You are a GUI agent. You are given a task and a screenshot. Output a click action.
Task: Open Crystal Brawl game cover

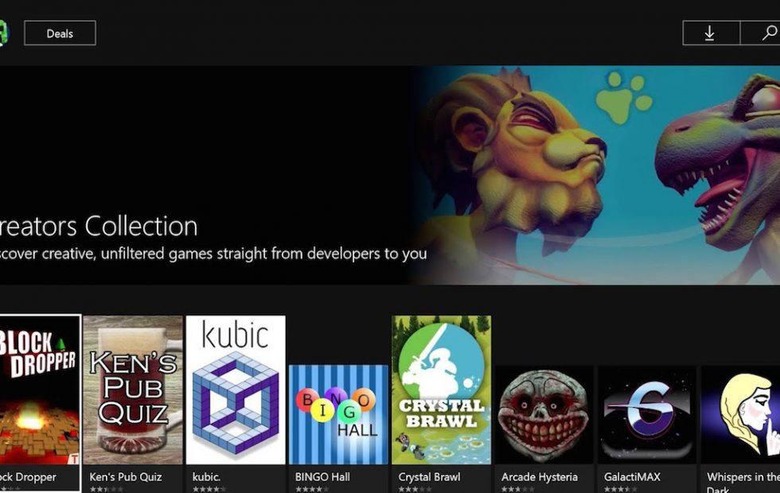tap(441, 390)
